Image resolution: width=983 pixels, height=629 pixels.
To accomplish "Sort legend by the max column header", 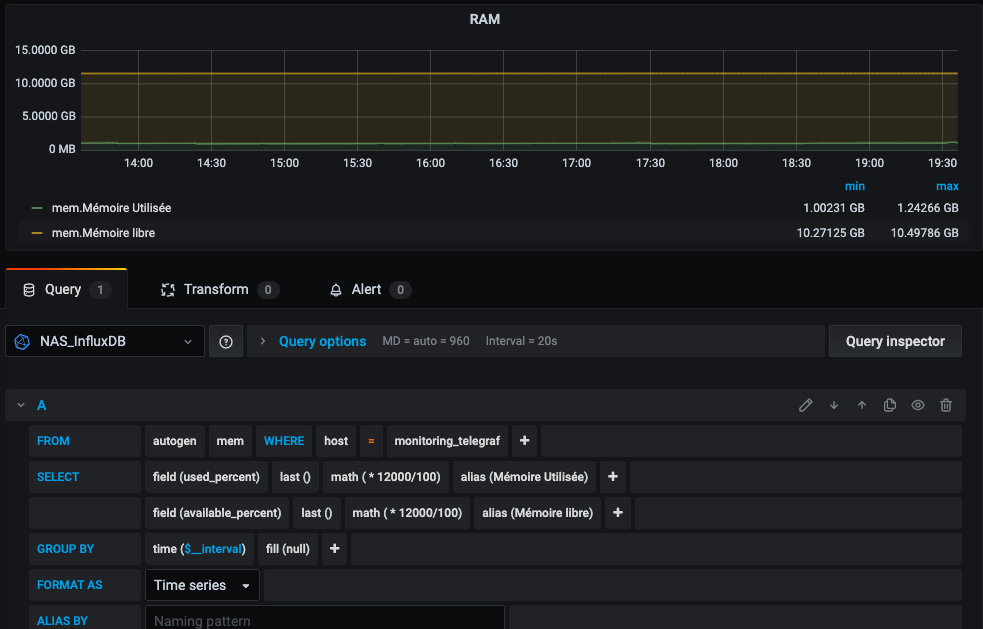I will pos(946,186).
